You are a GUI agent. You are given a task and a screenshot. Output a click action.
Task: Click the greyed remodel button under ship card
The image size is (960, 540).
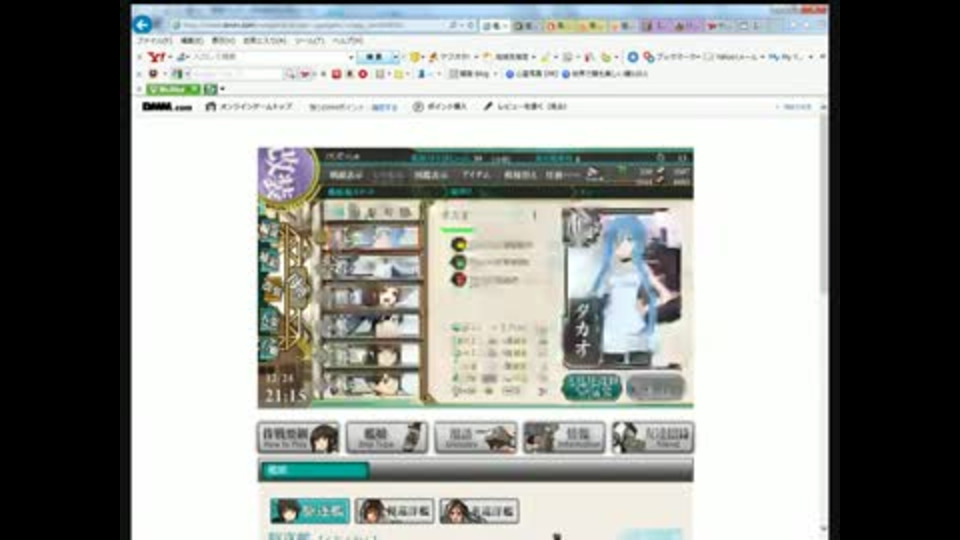[655, 387]
